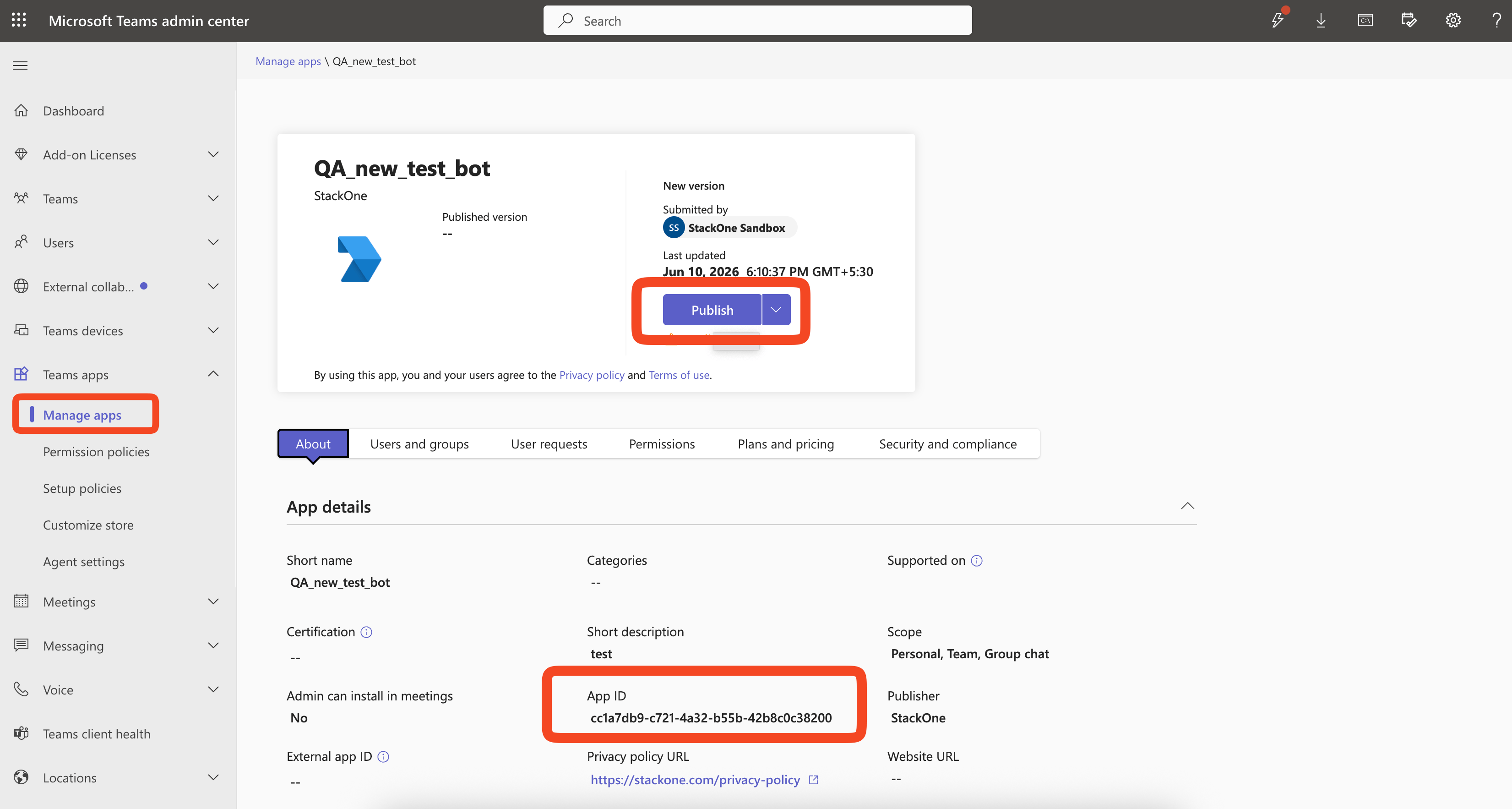1512x809 pixels.
Task: Follow the Manage apps breadcrumb link
Action: tap(288, 61)
